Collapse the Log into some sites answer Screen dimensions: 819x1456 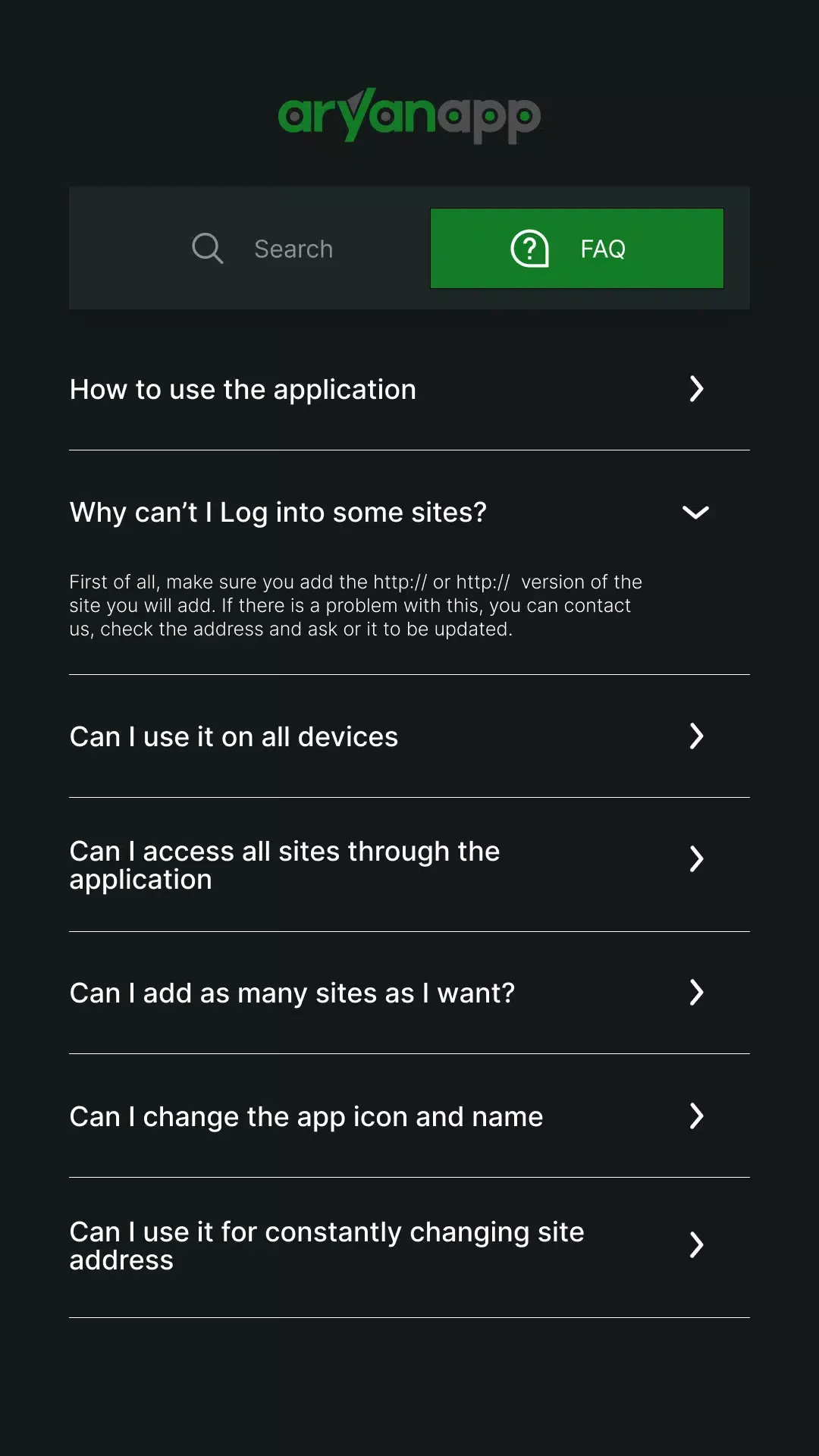tap(695, 513)
